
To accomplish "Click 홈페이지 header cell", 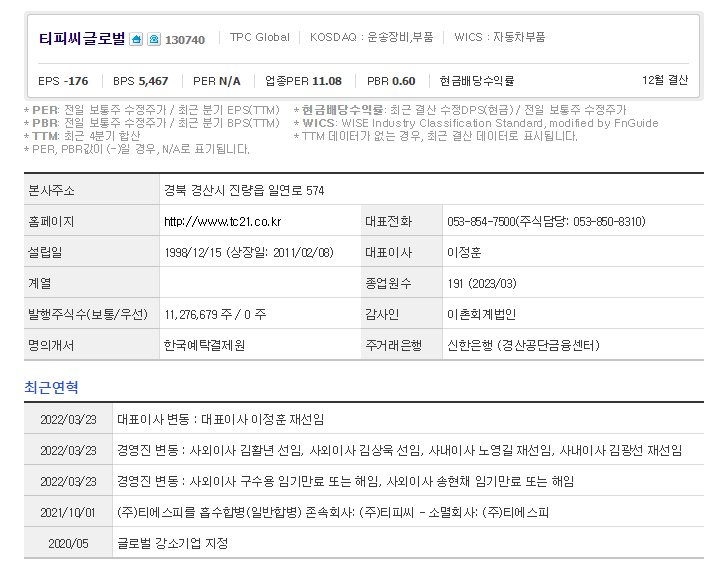I will pos(92,221).
